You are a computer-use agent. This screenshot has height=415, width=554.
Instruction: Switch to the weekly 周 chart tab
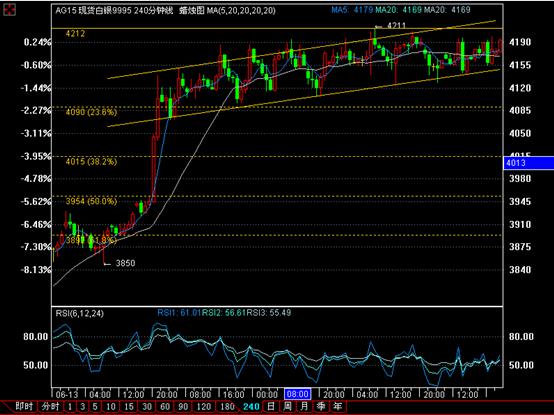coord(288,407)
